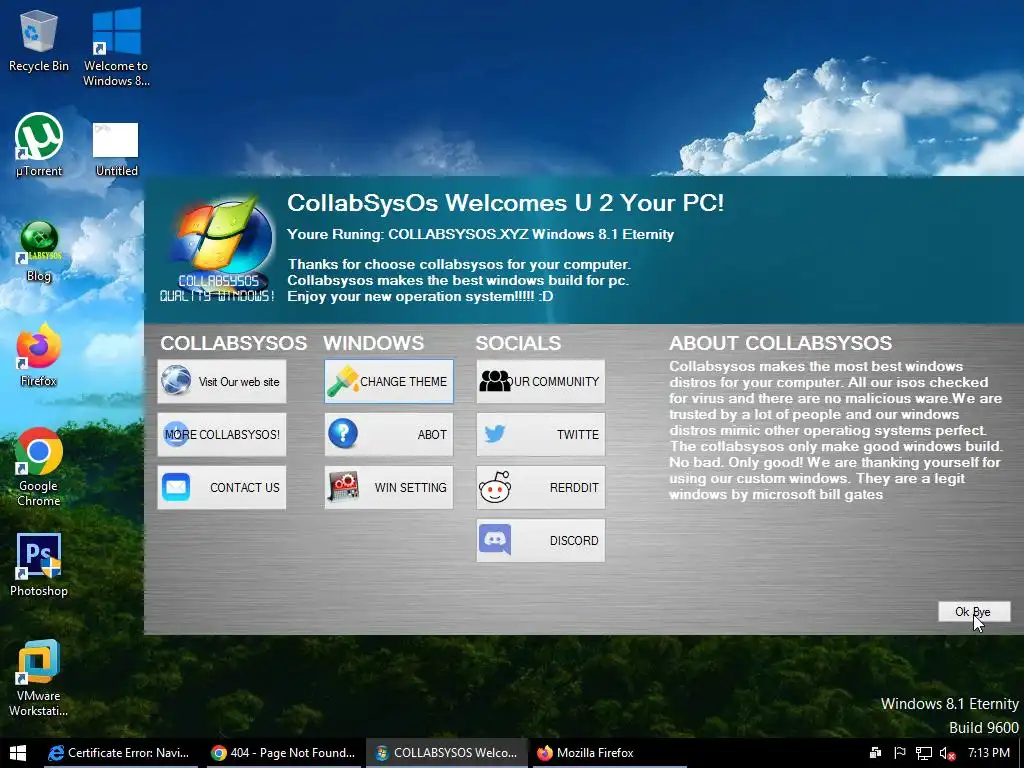Screen dimensions: 1024x768
Task: Select COLLABSYSOS Welcome taskbar item
Action: click(446, 753)
